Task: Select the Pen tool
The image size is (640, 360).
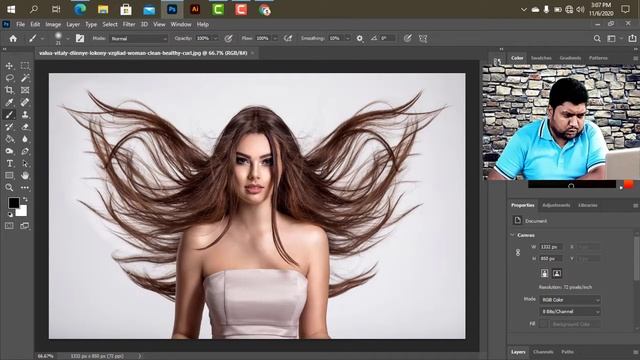Action: [25, 151]
